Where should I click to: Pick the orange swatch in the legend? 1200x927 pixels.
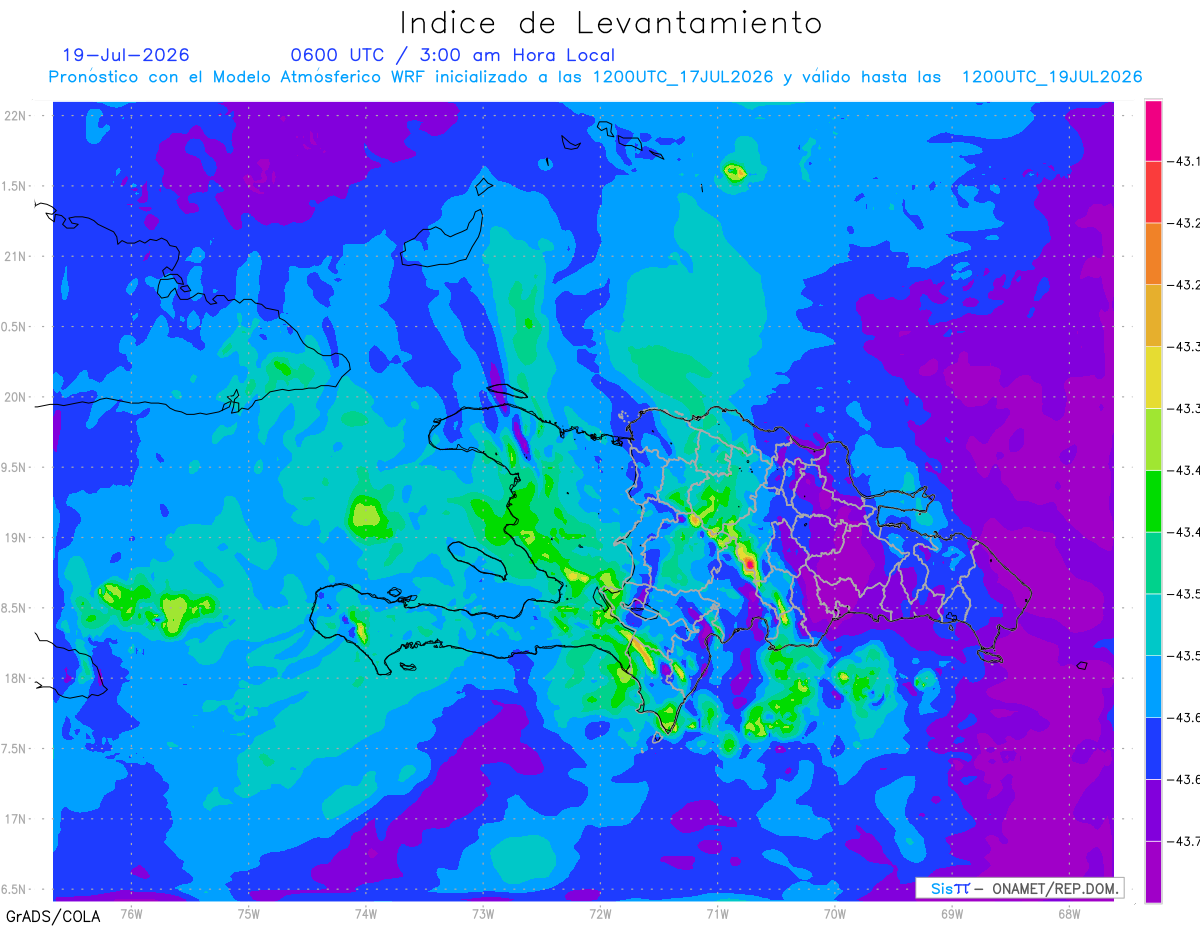tap(1153, 254)
